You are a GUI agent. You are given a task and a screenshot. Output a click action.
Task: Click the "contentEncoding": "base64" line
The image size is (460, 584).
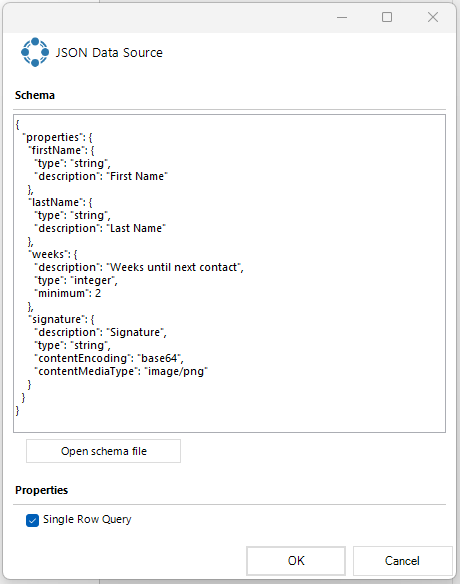109,358
